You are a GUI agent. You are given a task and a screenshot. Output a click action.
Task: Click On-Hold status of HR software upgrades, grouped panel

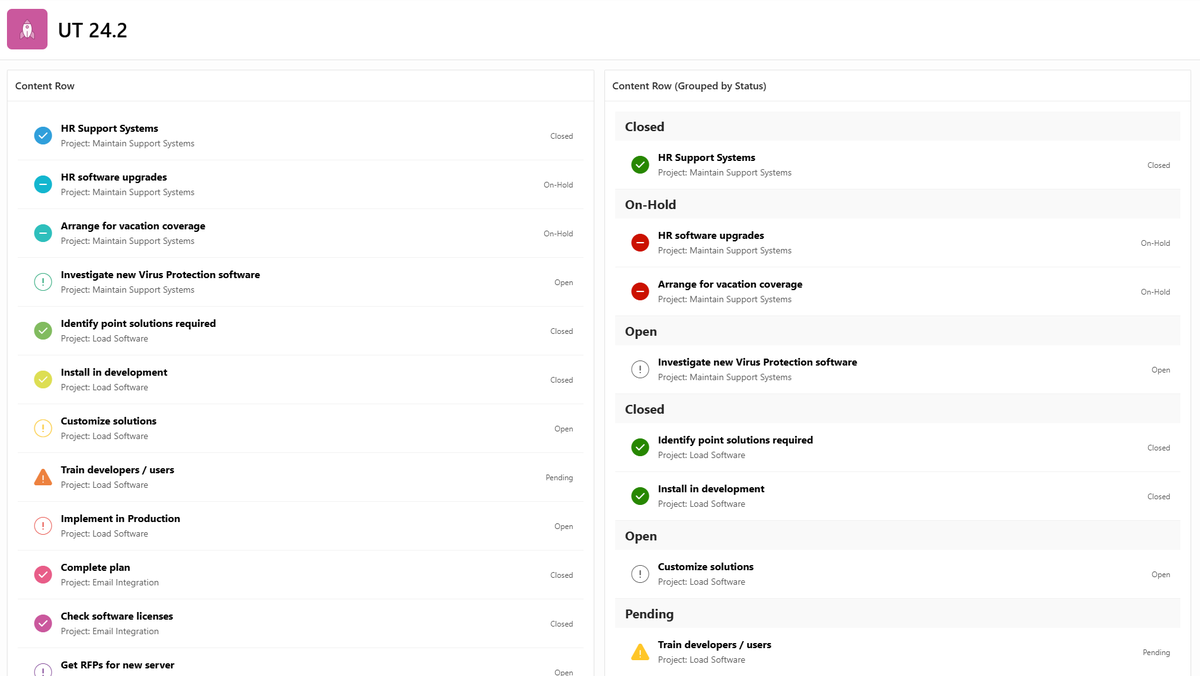point(1155,243)
